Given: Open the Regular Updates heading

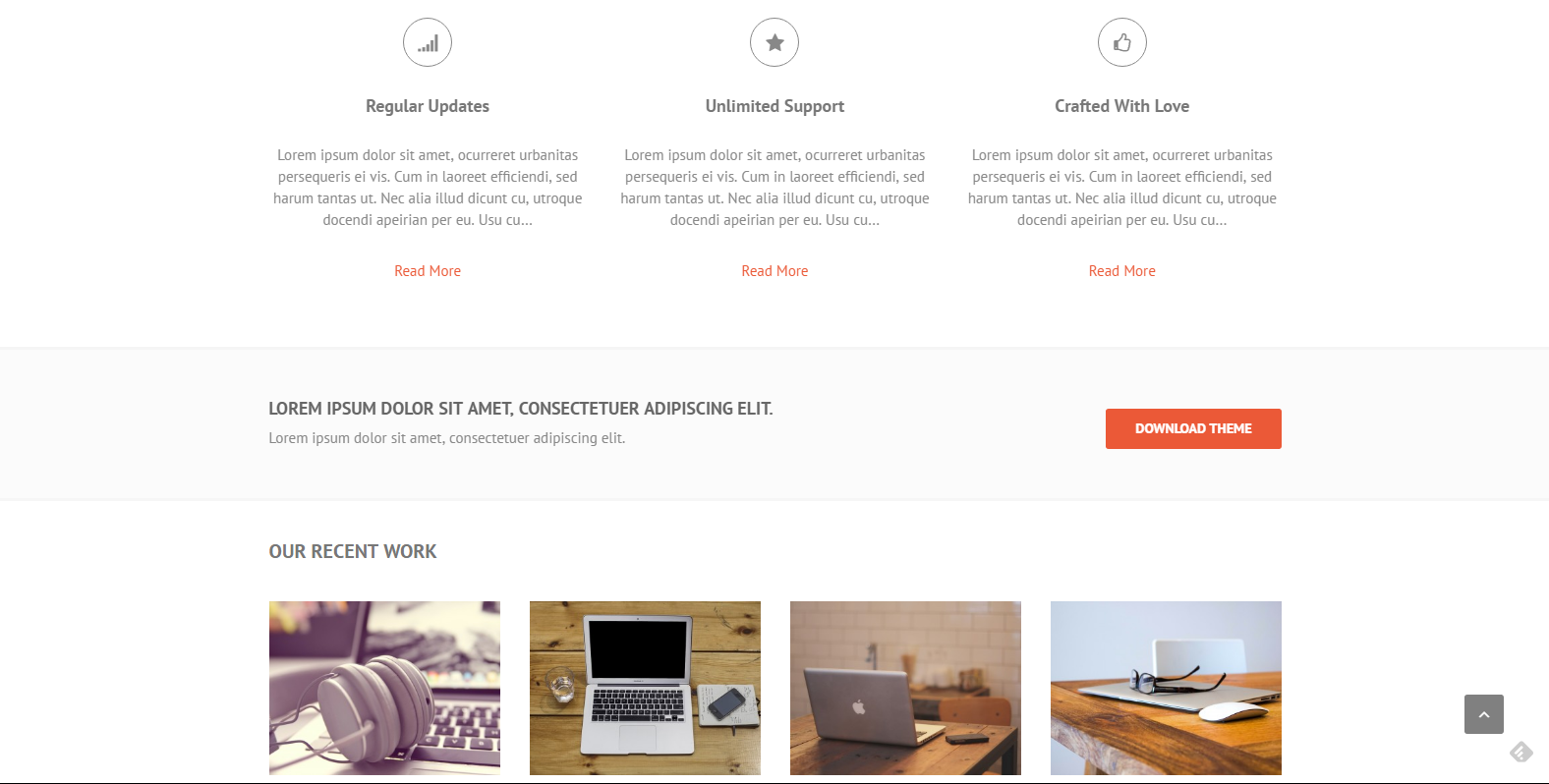Looking at the screenshot, I should [x=428, y=106].
